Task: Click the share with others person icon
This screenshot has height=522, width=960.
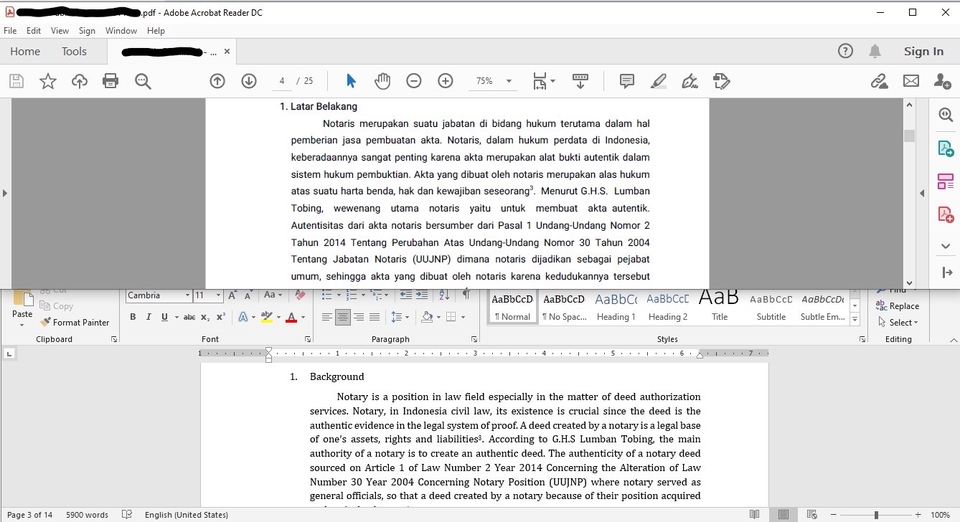Action: (x=942, y=81)
